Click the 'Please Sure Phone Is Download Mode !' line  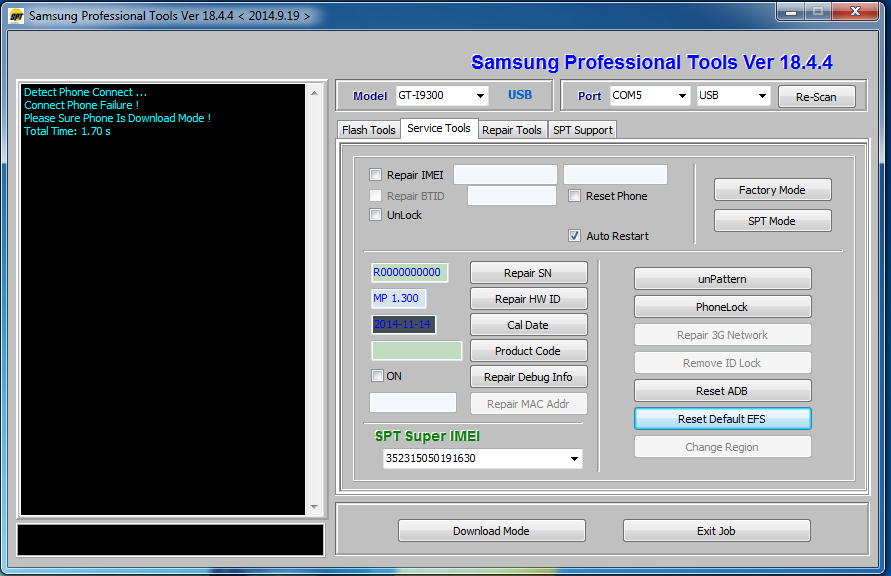(x=117, y=118)
